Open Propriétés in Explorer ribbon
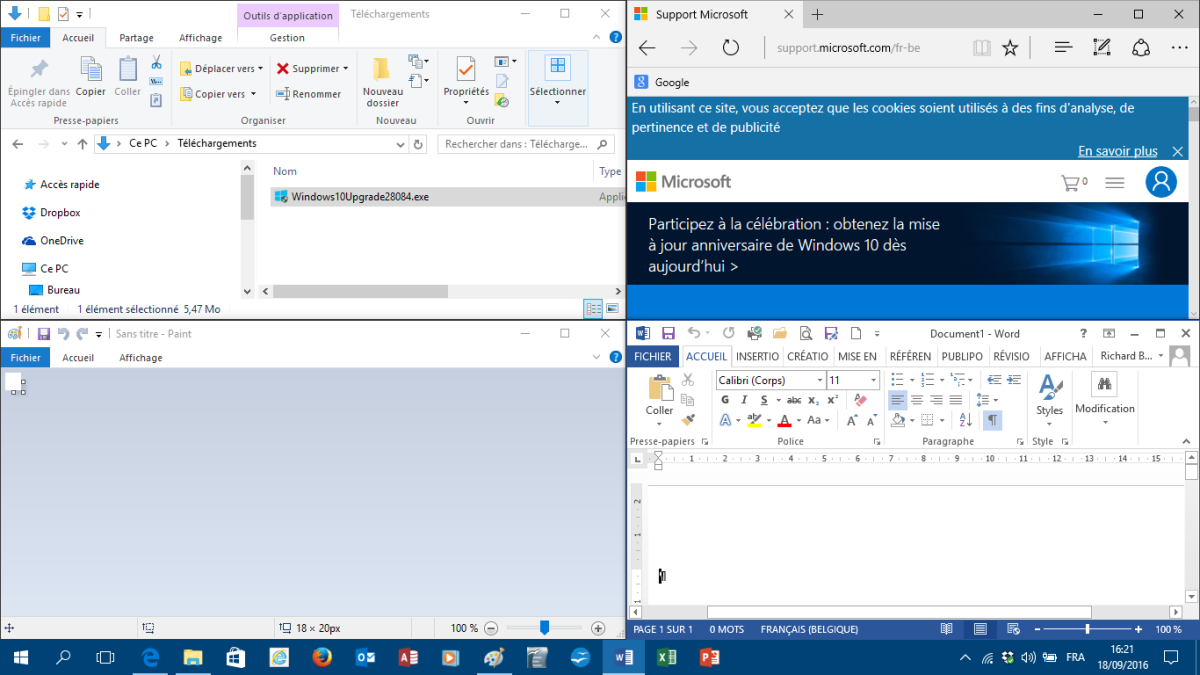 [x=466, y=82]
